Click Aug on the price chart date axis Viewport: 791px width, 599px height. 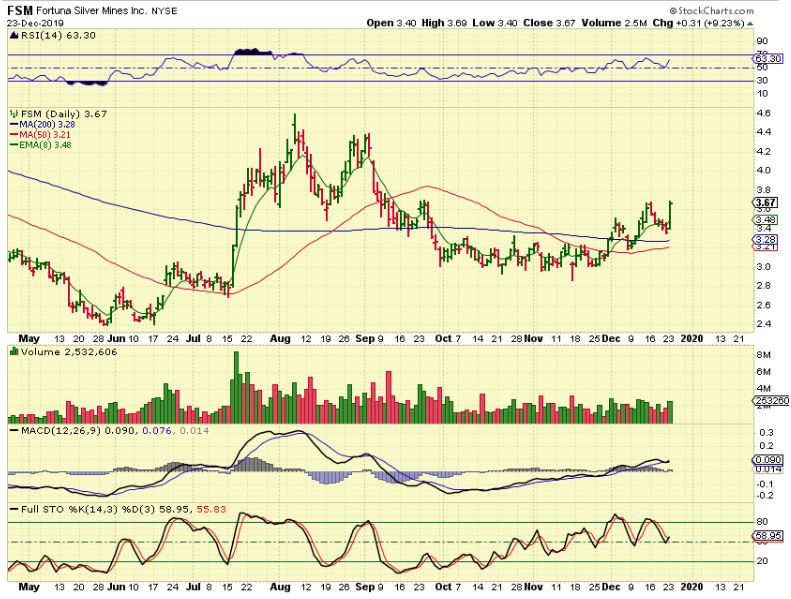click(x=280, y=339)
